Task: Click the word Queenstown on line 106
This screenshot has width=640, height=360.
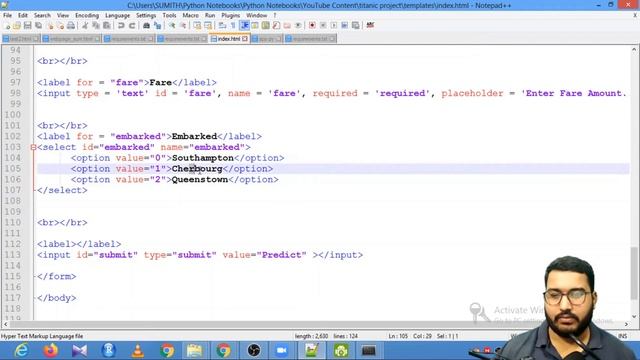Action: coord(200,180)
